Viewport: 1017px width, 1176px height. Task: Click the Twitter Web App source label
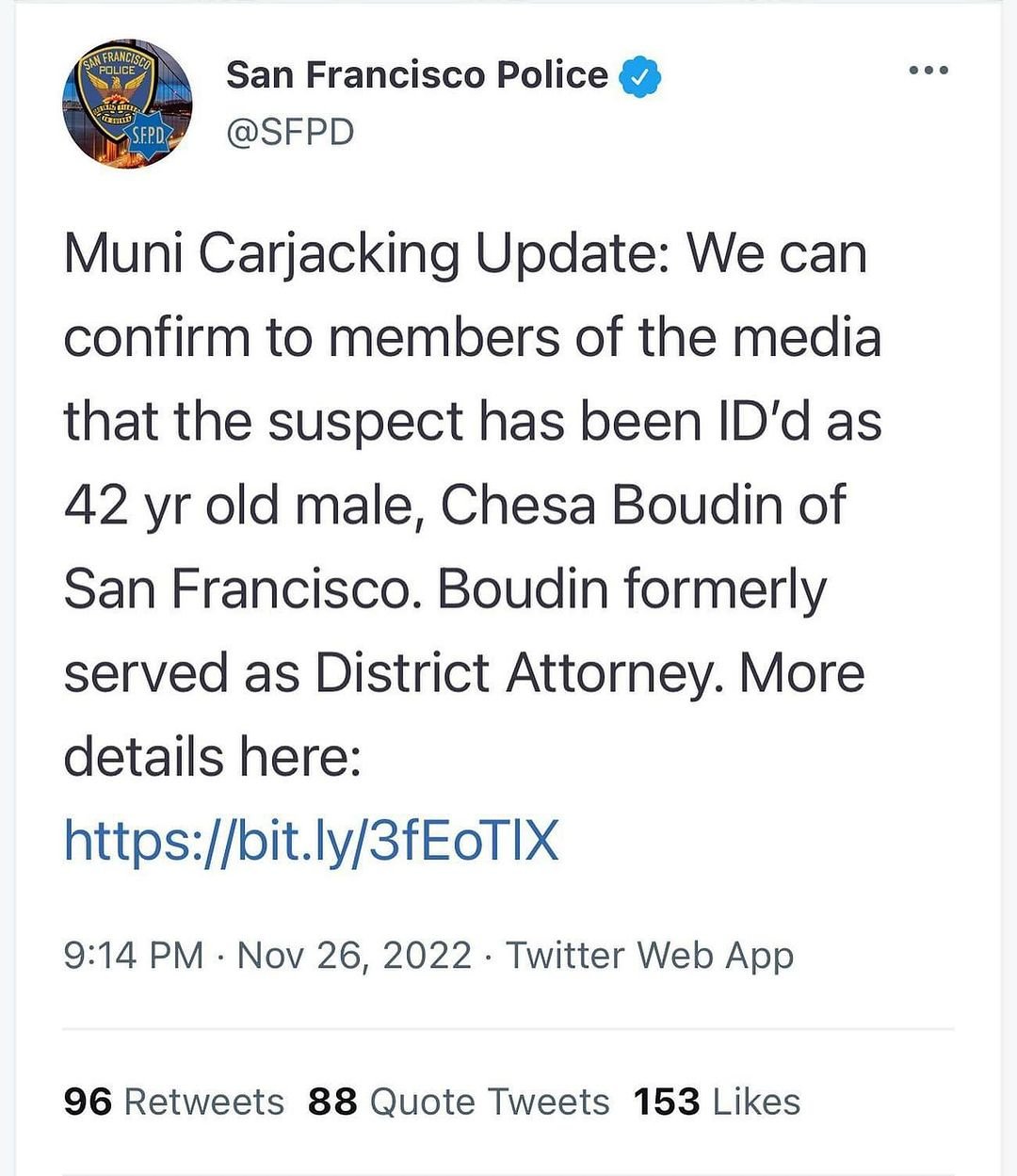(650, 955)
